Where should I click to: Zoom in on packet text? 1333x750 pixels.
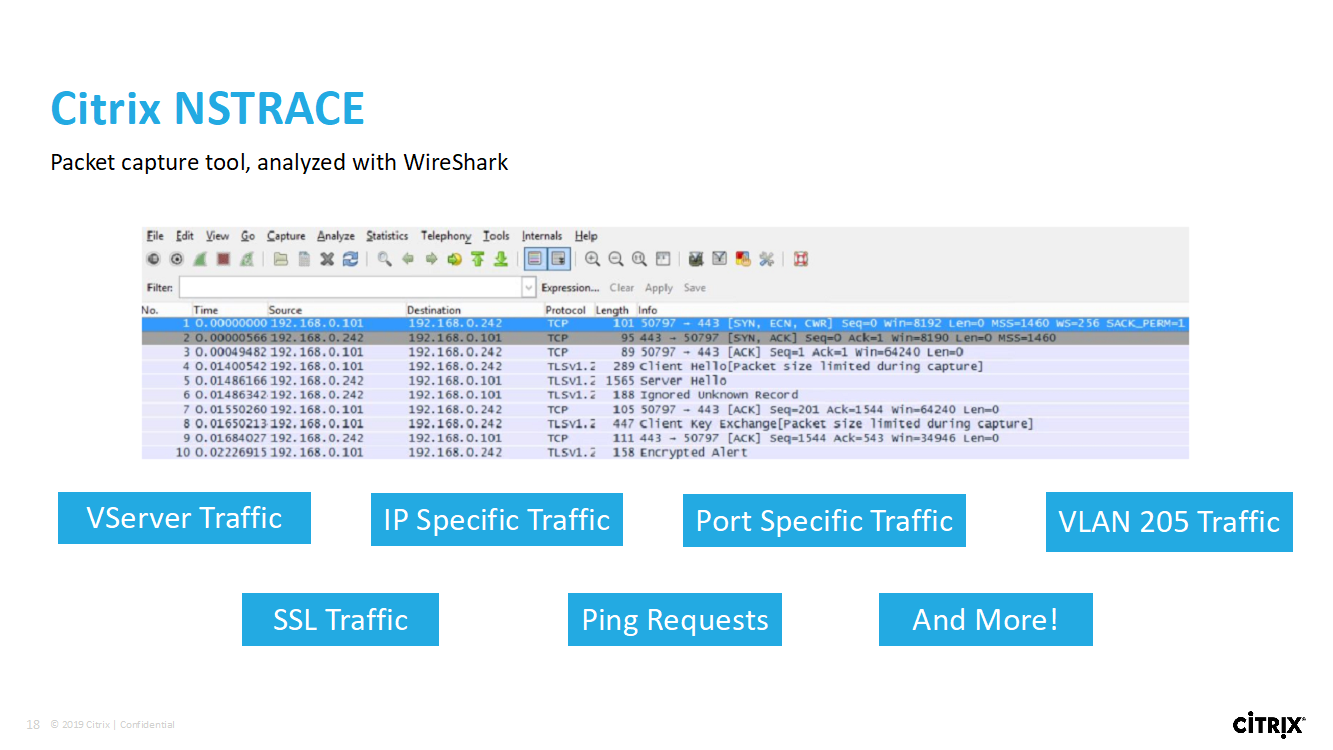coord(593,259)
